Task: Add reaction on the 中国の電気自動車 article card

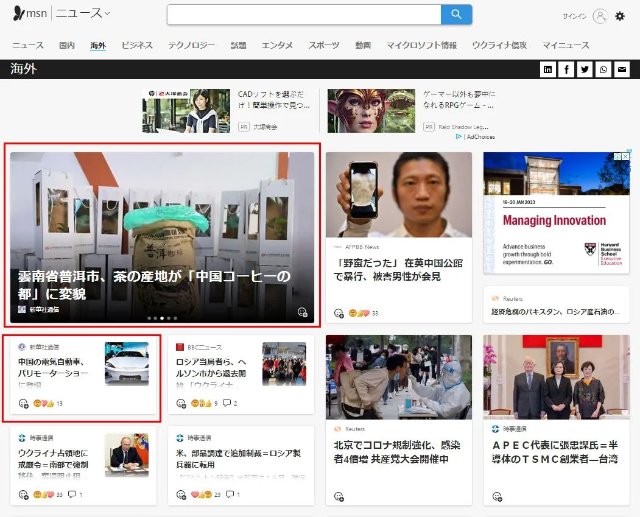Action: click(x=24, y=403)
